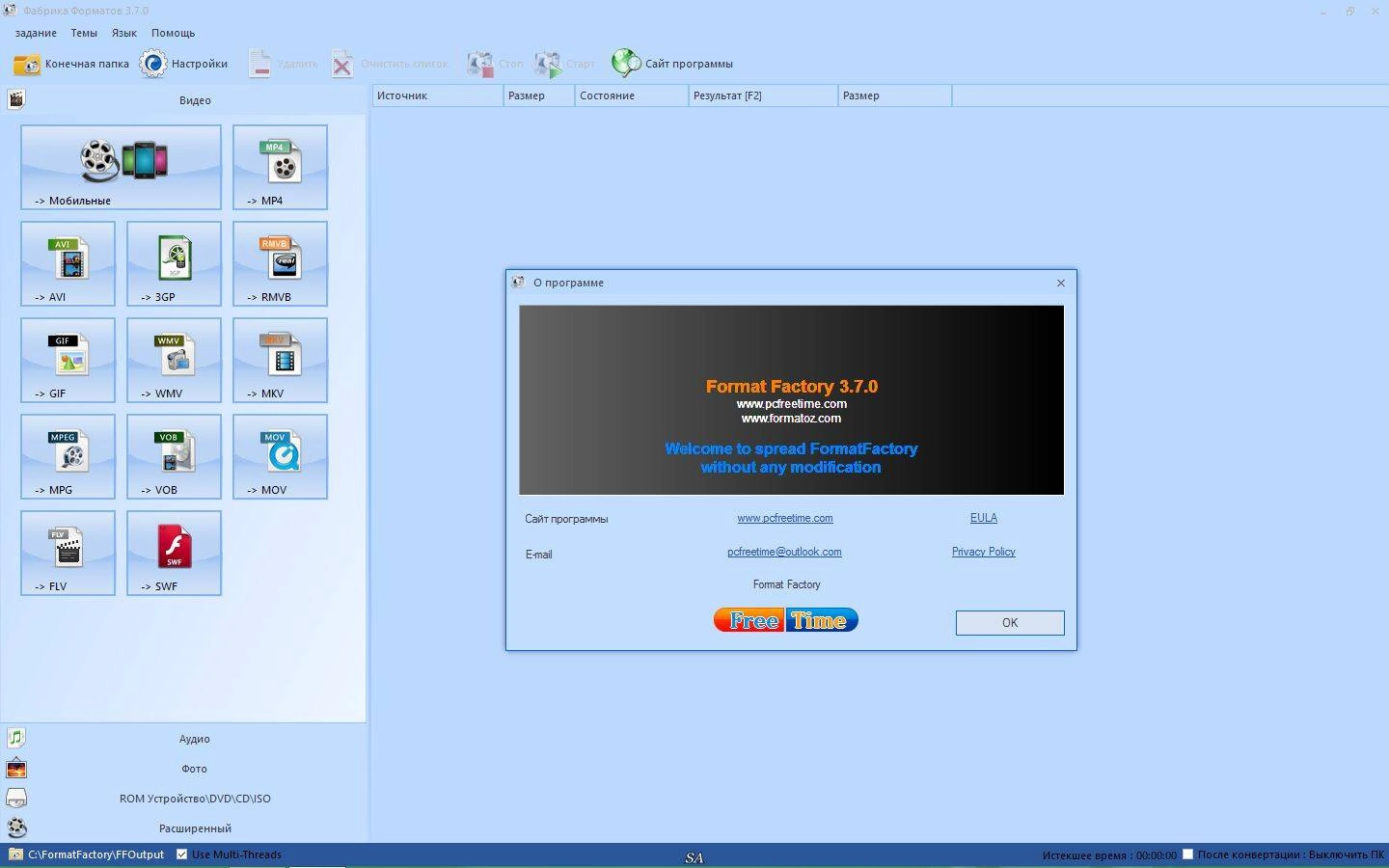Collapse the Видео category panel
Screen dimensions: 1389x868
[183, 99]
